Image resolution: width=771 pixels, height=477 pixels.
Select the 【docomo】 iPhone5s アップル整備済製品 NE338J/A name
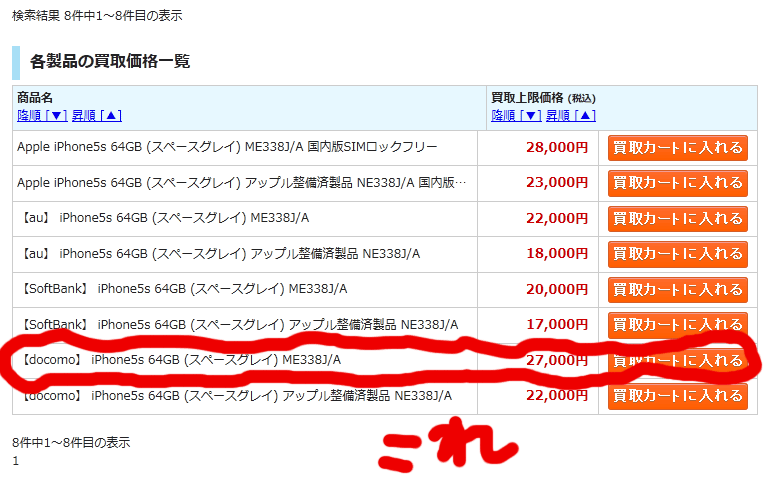(x=237, y=395)
